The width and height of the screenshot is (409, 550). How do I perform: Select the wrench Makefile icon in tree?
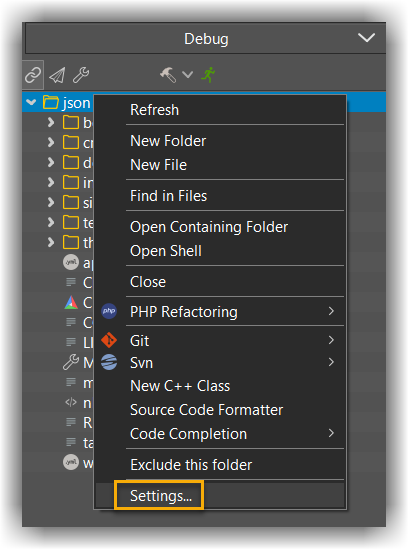[x=71, y=362]
